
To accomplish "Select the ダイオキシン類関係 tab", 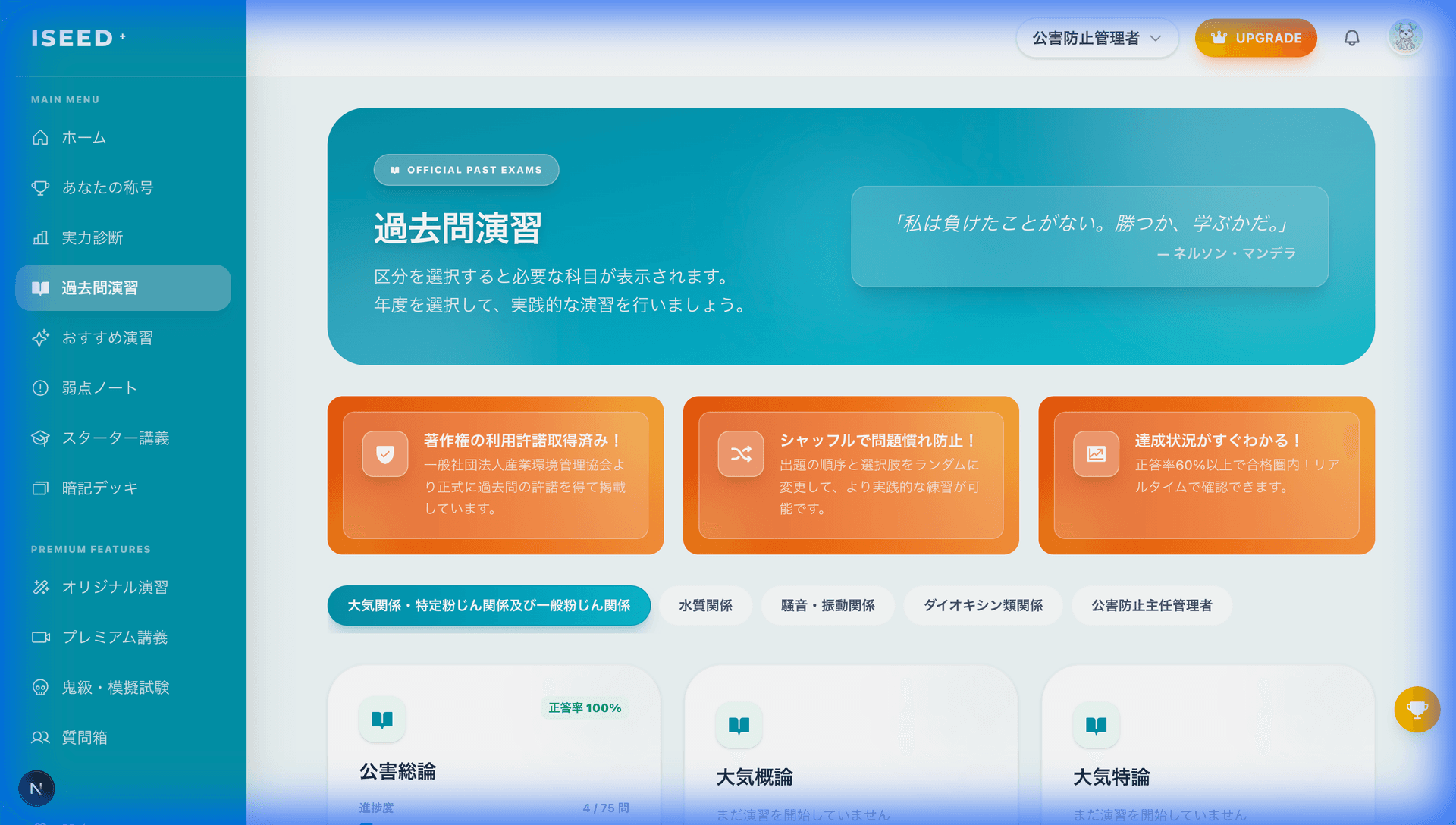I will [x=983, y=605].
